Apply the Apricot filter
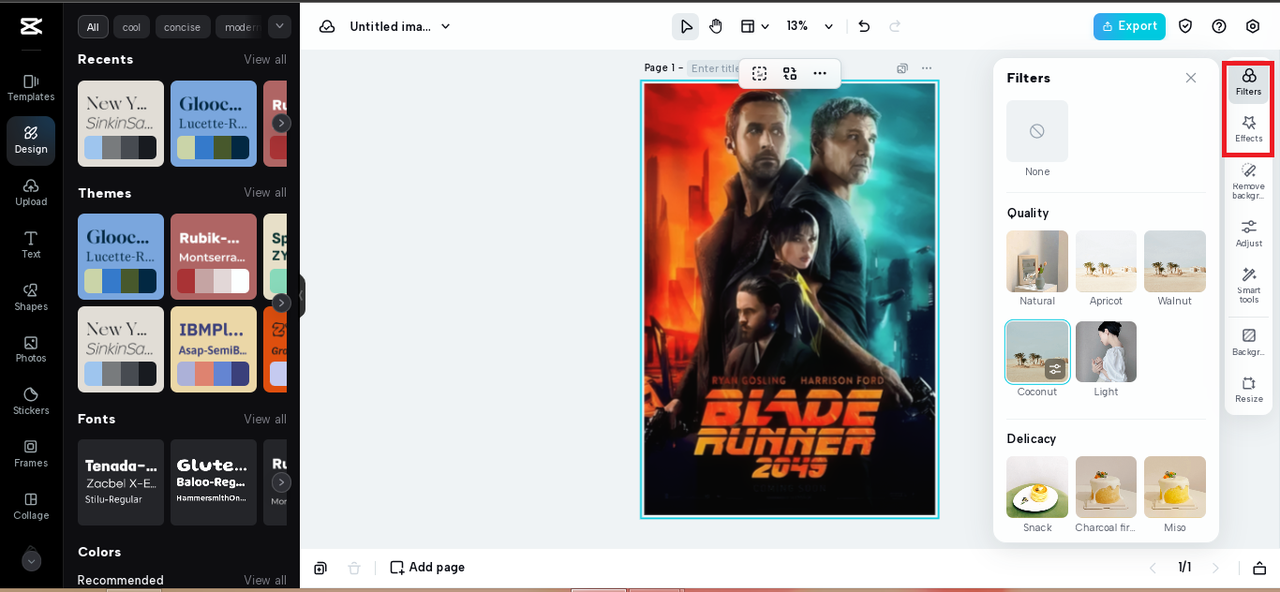Screen dimensions: 1280x592 [x=1106, y=261]
